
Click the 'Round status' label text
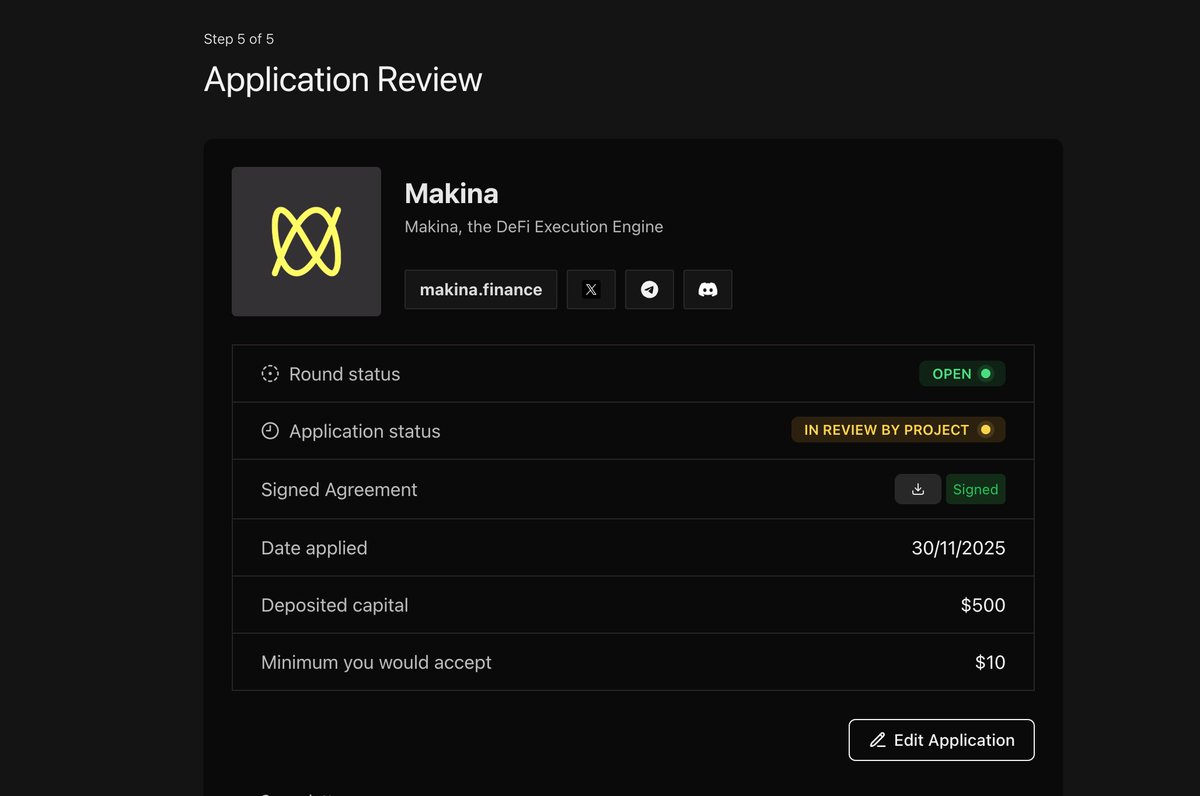coord(345,374)
